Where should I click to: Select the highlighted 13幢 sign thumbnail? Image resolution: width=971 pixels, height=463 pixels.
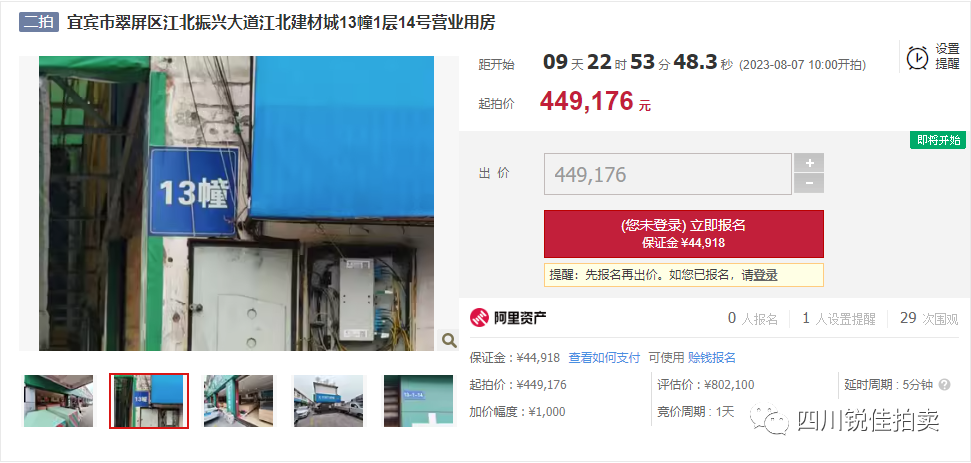pyautogui.click(x=149, y=400)
